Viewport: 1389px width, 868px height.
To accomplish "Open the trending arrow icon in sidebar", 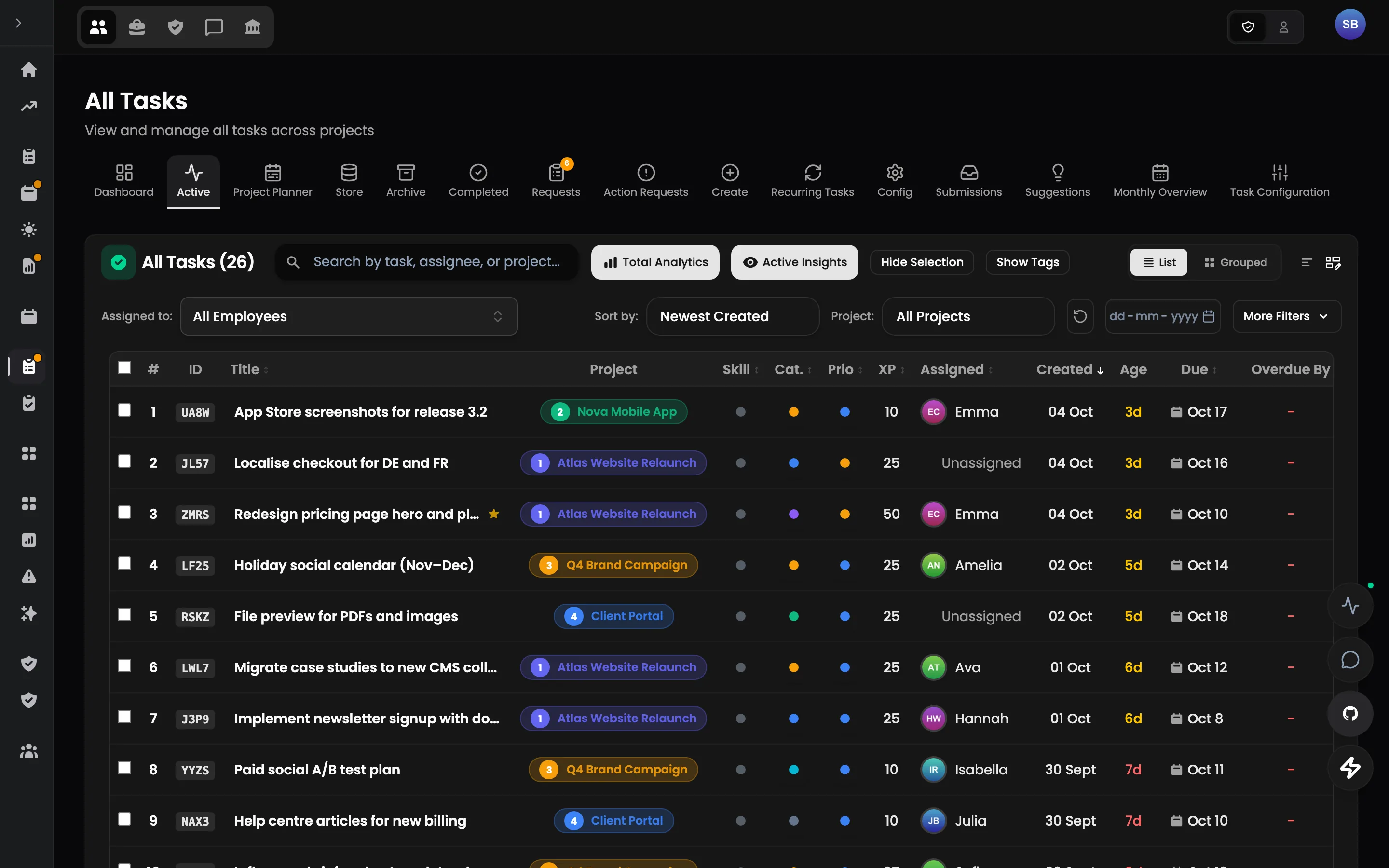I will 29,106.
